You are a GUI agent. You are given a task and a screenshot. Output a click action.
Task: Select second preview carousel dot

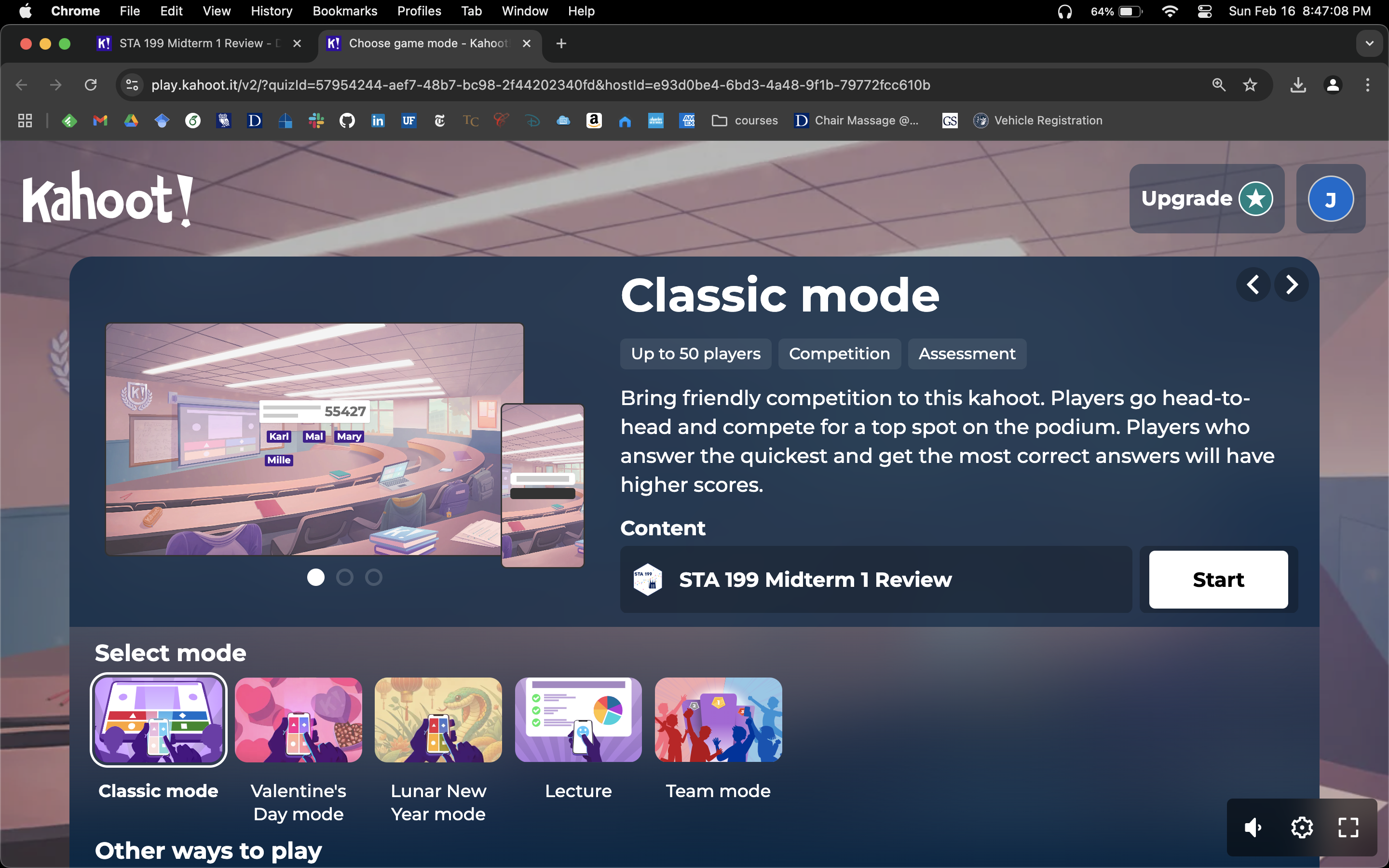pos(344,577)
